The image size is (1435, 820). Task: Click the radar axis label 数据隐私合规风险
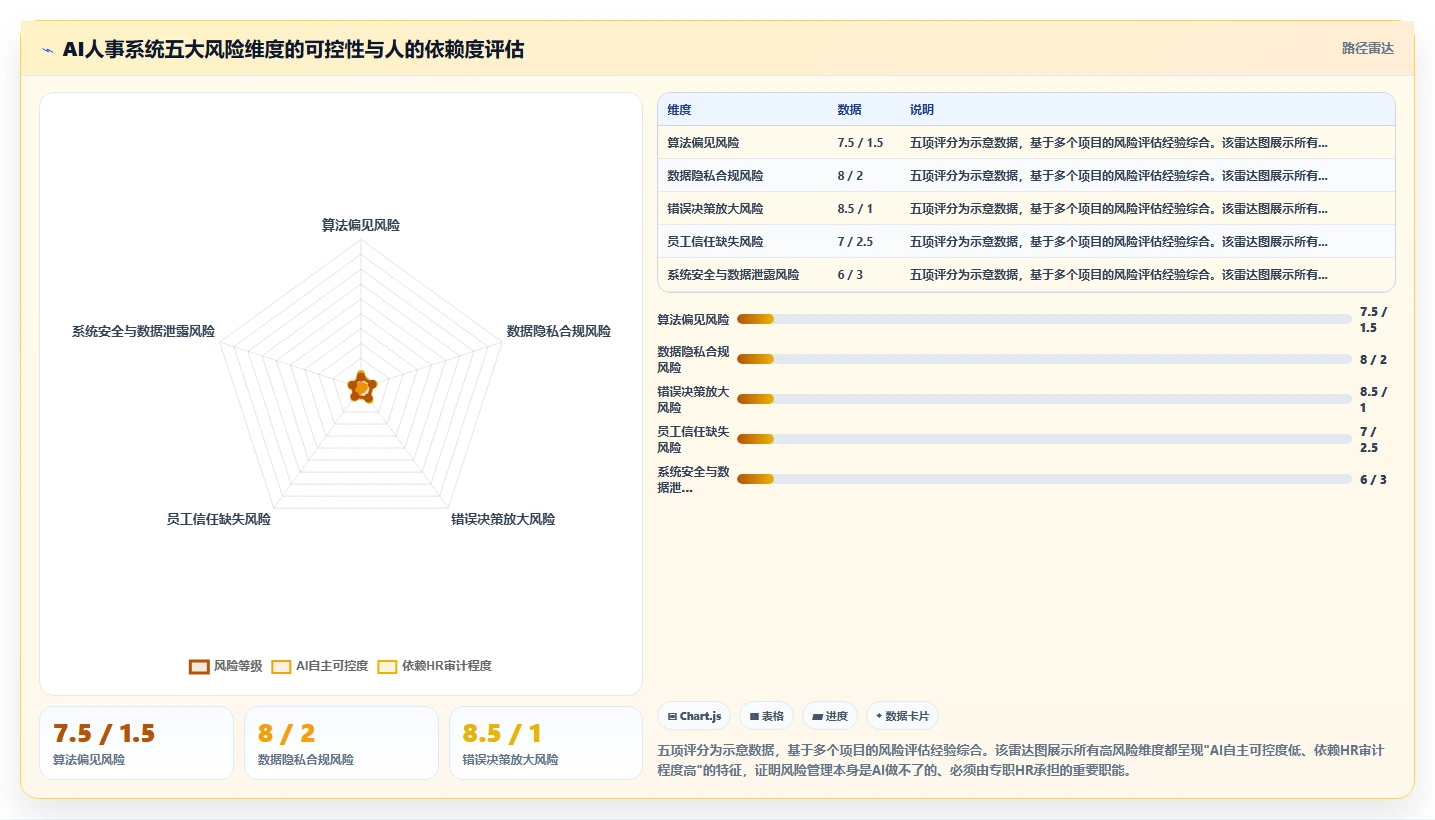[x=559, y=331]
